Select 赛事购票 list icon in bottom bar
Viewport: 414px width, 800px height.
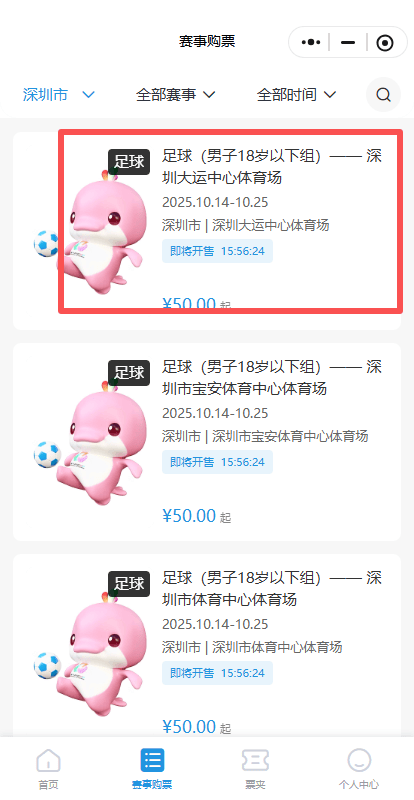click(152, 761)
